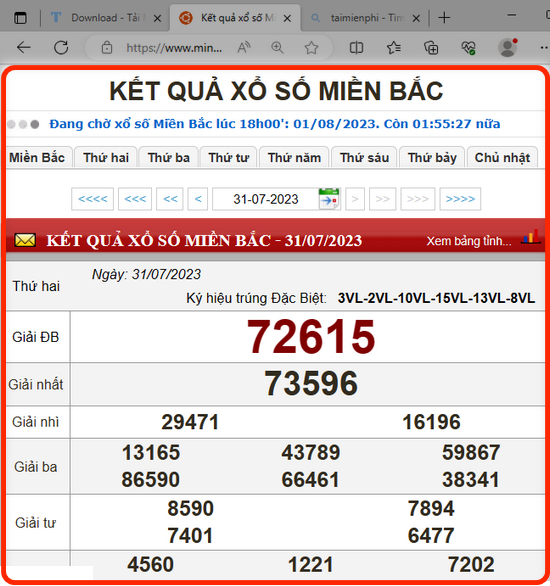Open a new tab with plus button
This screenshot has height=586, width=550.
pos(444,18)
